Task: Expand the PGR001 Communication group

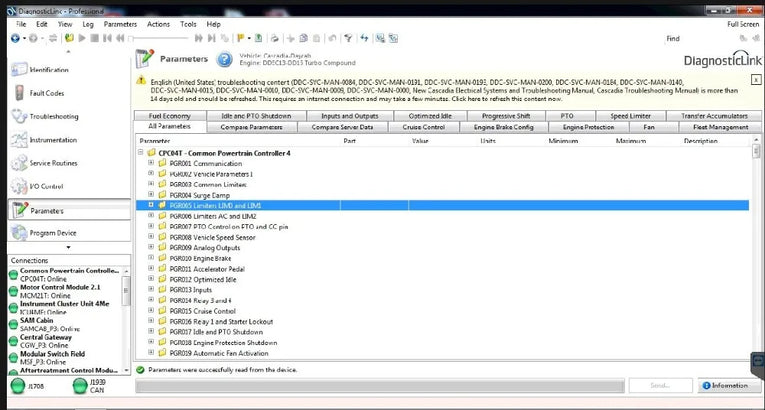Action: 151,162
